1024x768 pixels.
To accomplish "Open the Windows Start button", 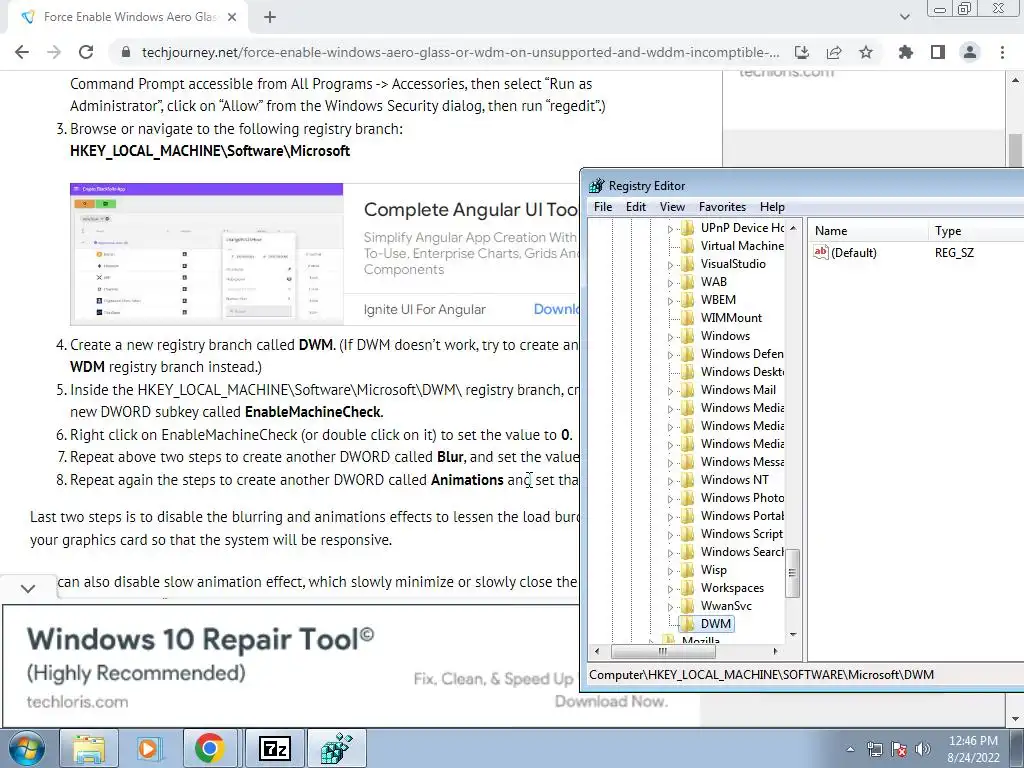I will (x=26, y=748).
